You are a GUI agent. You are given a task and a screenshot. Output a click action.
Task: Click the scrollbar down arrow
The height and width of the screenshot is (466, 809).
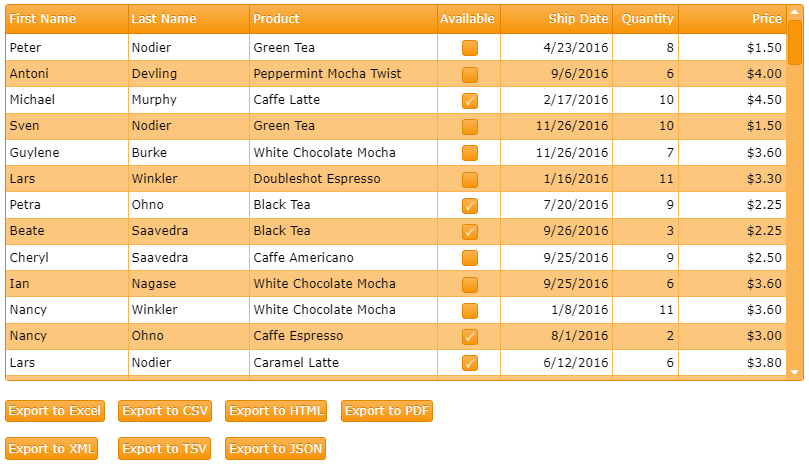795,372
